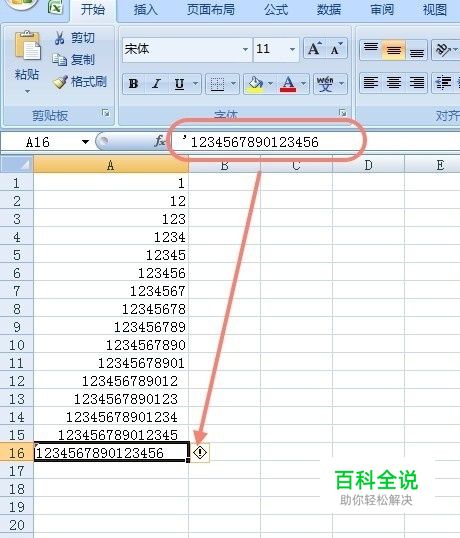The width and height of the screenshot is (460, 538).
Task: Switch to the 公式 (Formulas) tab
Action: pos(276,9)
